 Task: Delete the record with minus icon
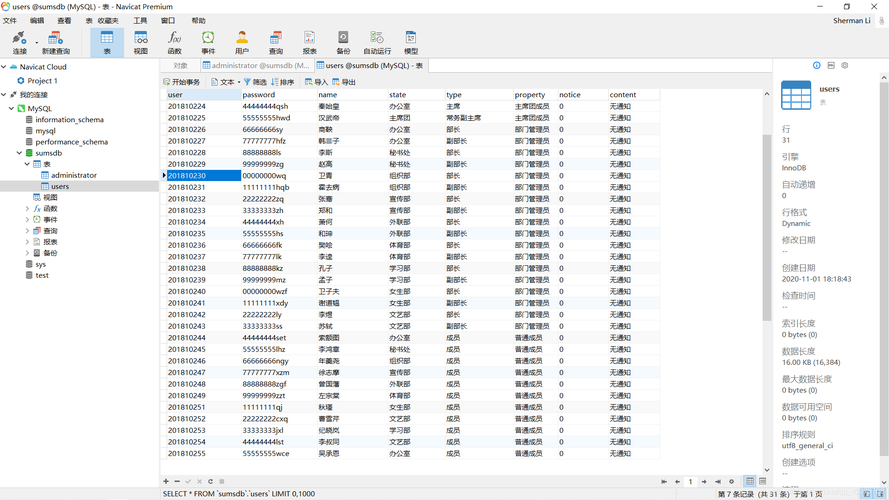177,481
